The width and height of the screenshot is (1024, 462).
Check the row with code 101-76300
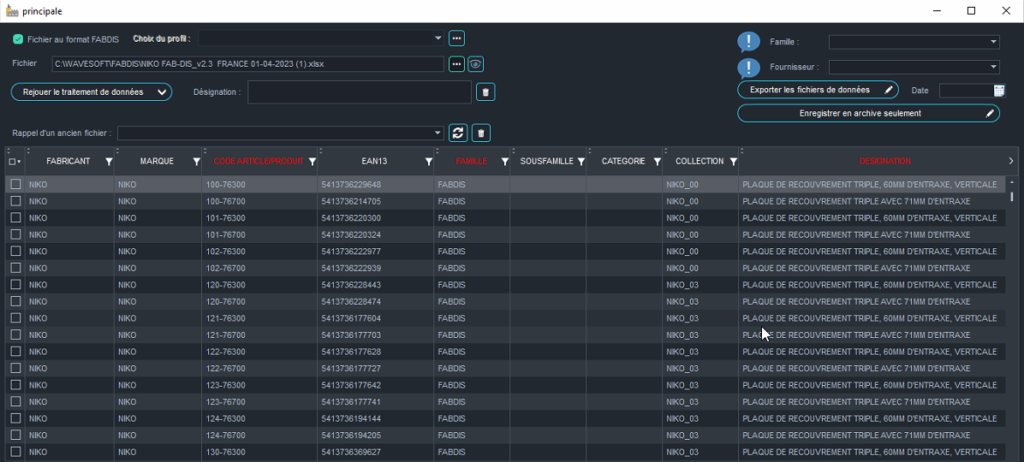click(16, 218)
